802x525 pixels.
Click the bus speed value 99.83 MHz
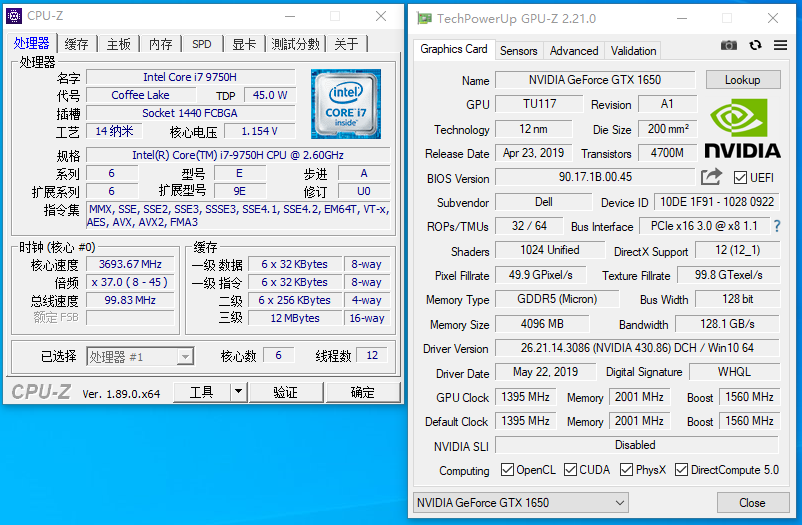point(130,300)
